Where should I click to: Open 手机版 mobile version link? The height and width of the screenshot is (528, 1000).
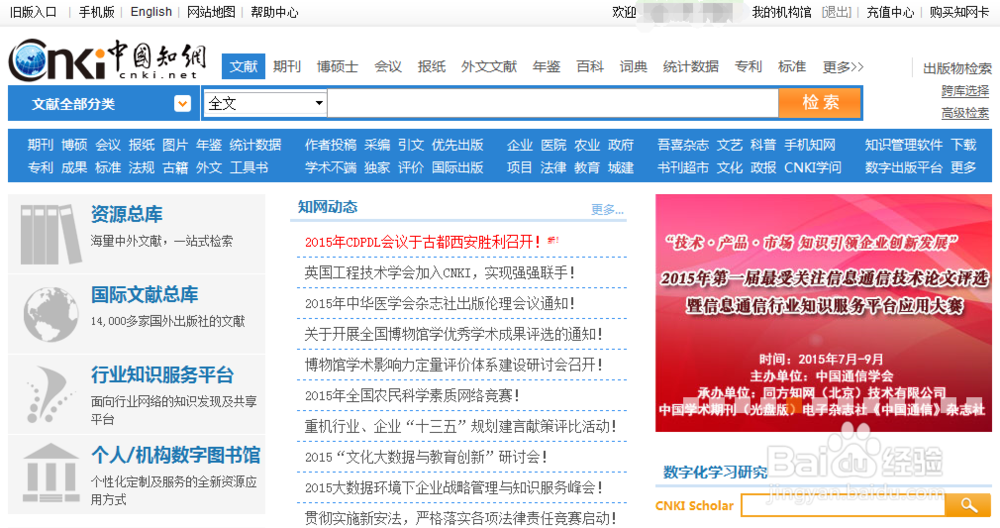click(96, 12)
